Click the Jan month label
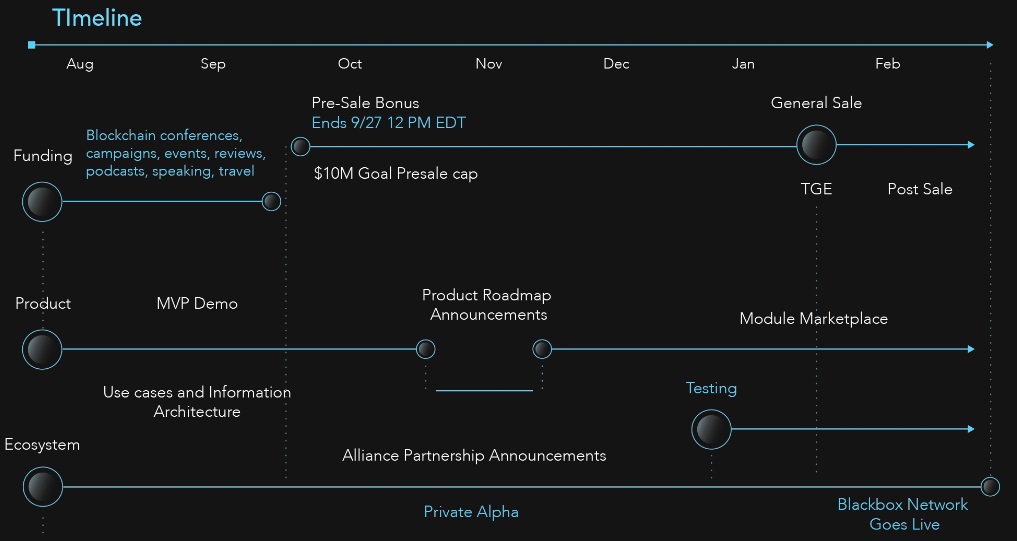Screen dimensions: 1017x541 click(743, 64)
